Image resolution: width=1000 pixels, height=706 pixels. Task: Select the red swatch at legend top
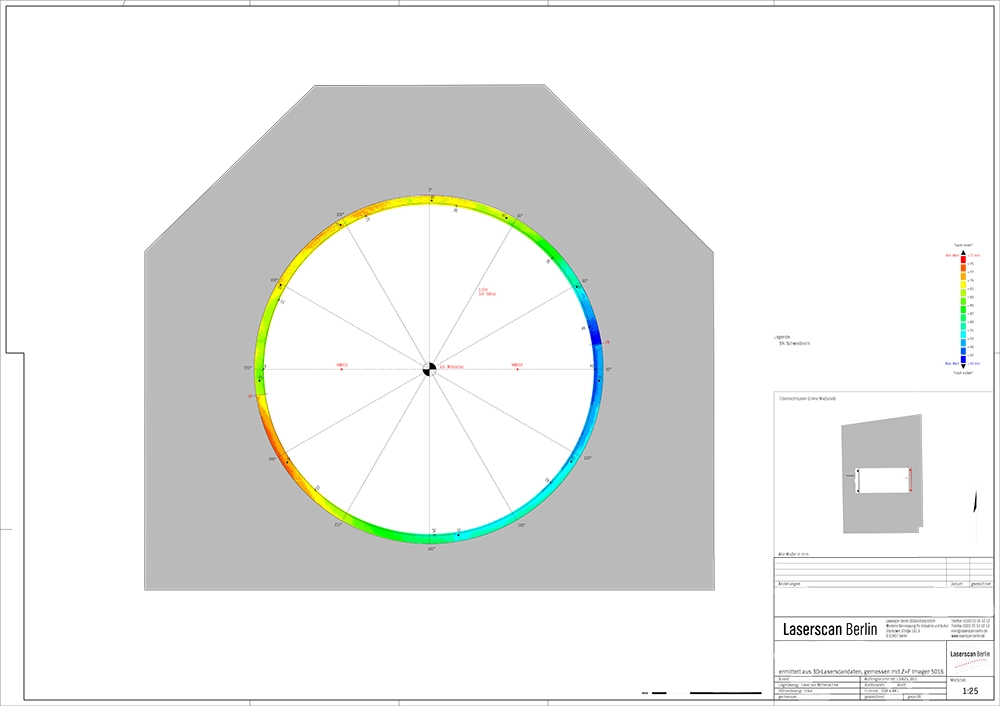pos(962,258)
